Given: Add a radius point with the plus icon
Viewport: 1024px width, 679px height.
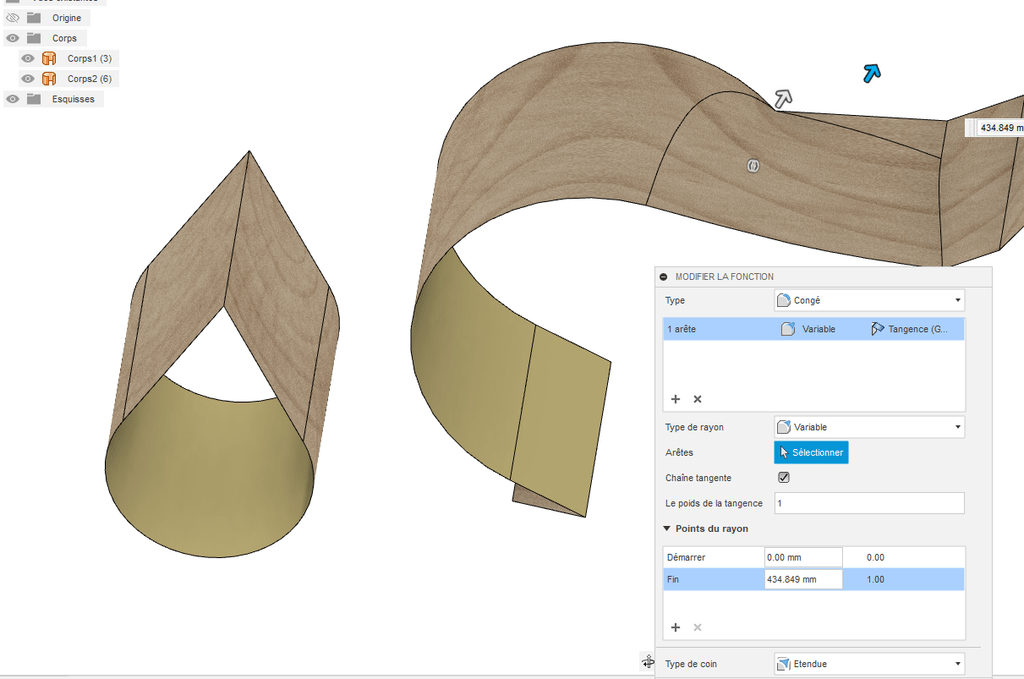Looking at the screenshot, I should tap(675, 627).
